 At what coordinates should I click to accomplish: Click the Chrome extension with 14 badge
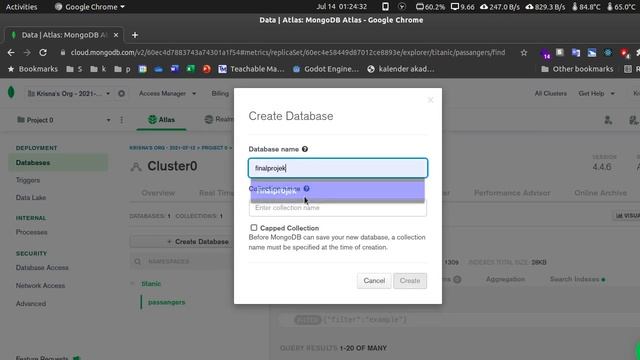click(545, 53)
